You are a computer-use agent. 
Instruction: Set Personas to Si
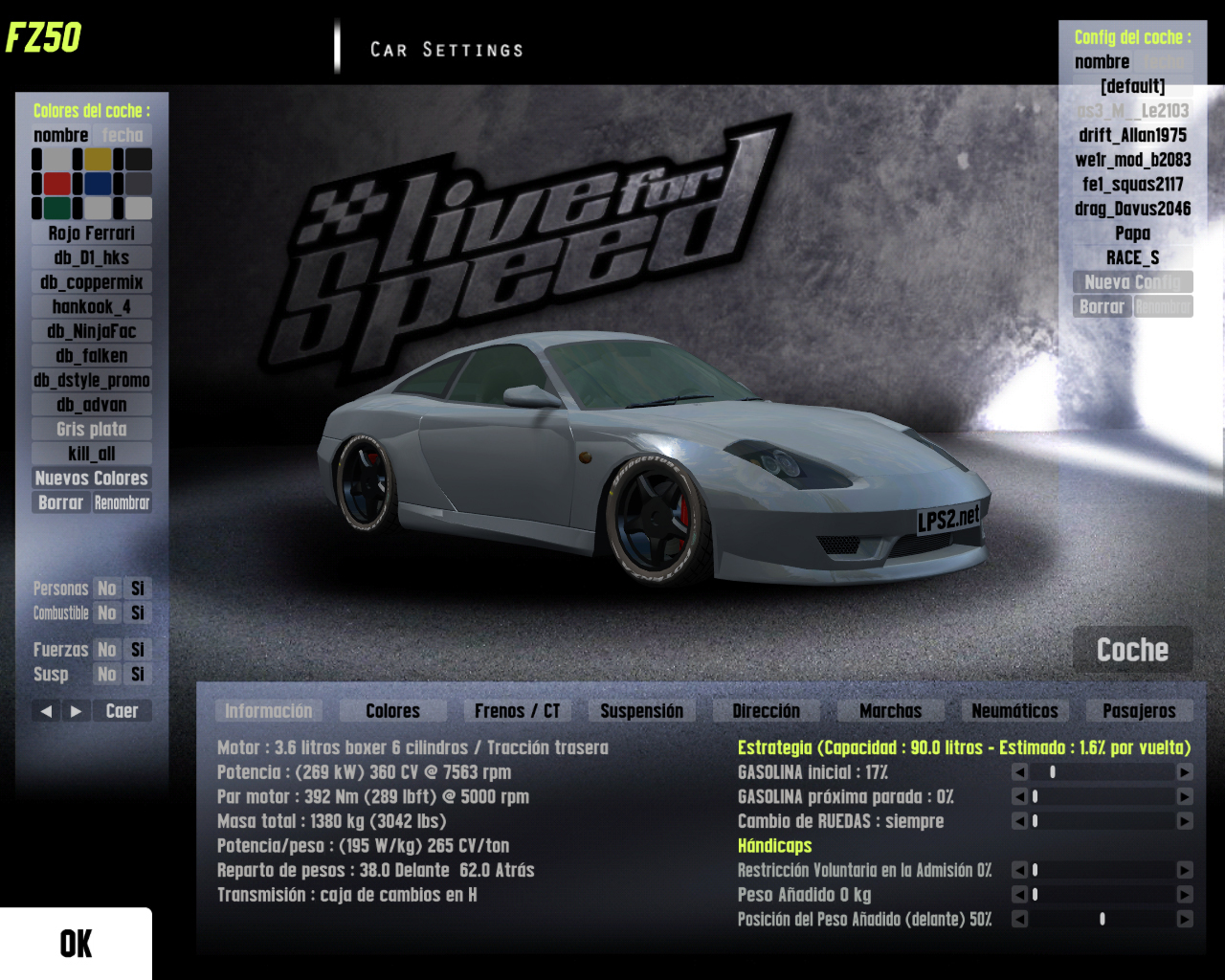pyautogui.click(x=138, y=589)
